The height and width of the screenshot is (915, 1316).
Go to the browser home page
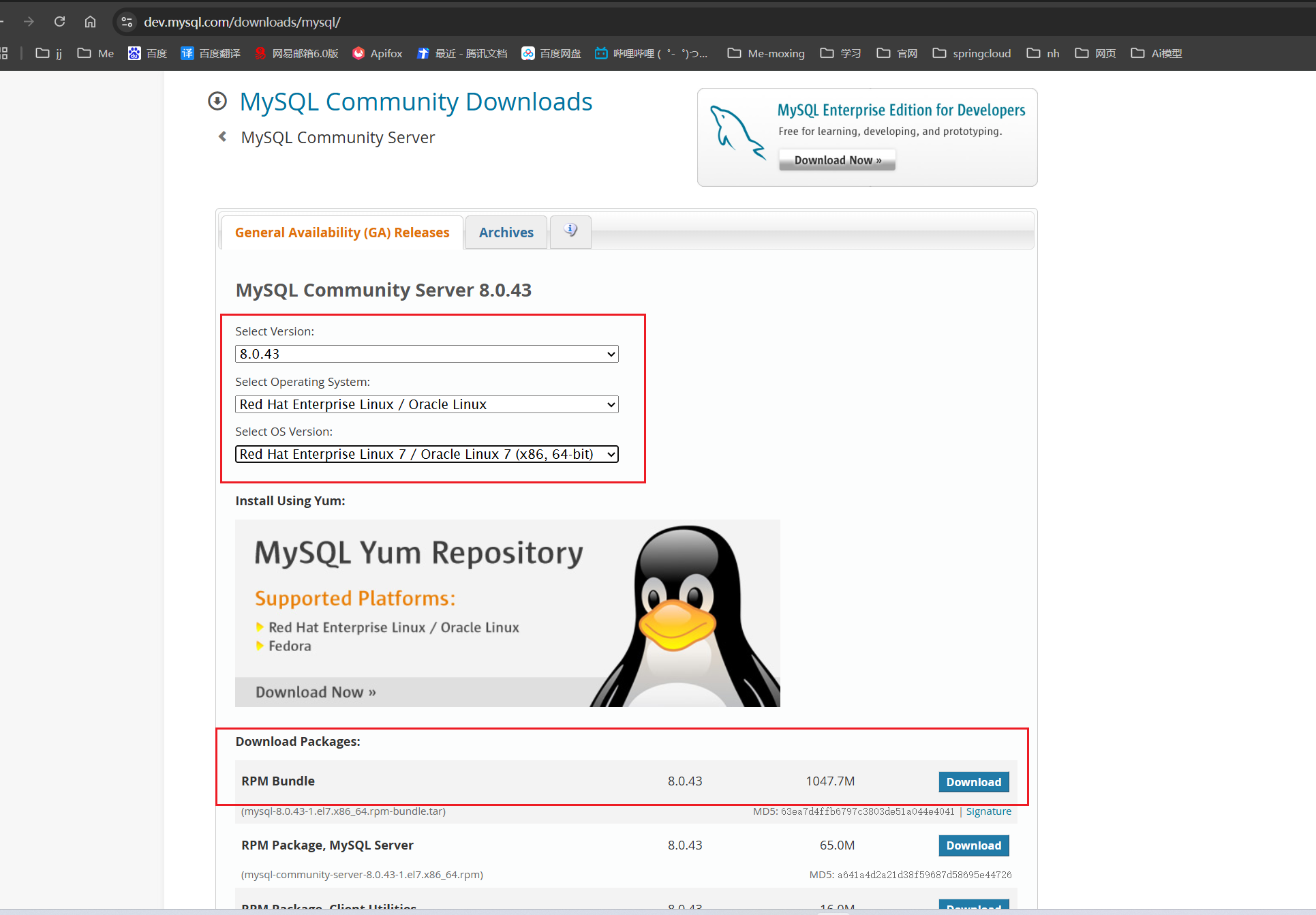pos(90,21)
